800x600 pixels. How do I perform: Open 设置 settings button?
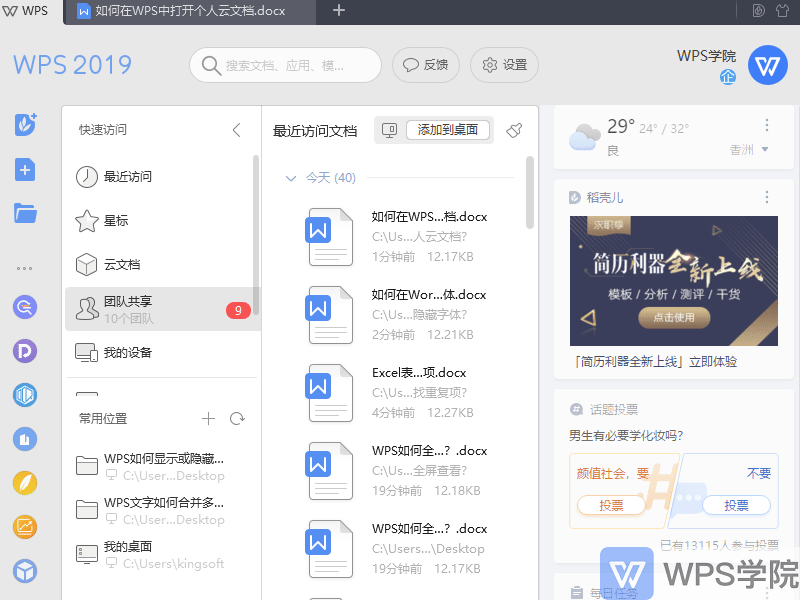tap(504, 65)
